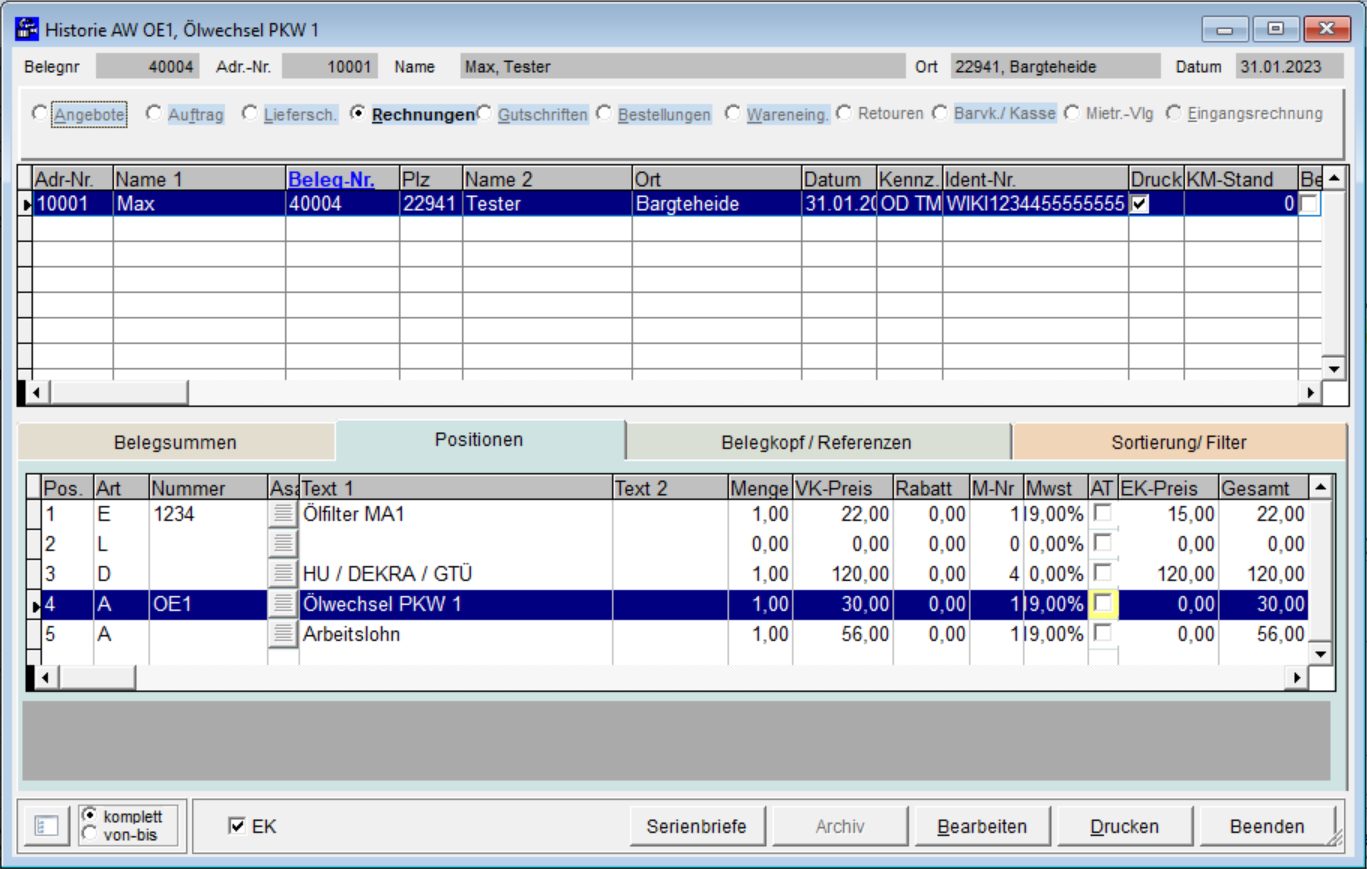Choose the Auftrag document type
The height and width of the screenshot is (869, 1367).
point(153,114)
